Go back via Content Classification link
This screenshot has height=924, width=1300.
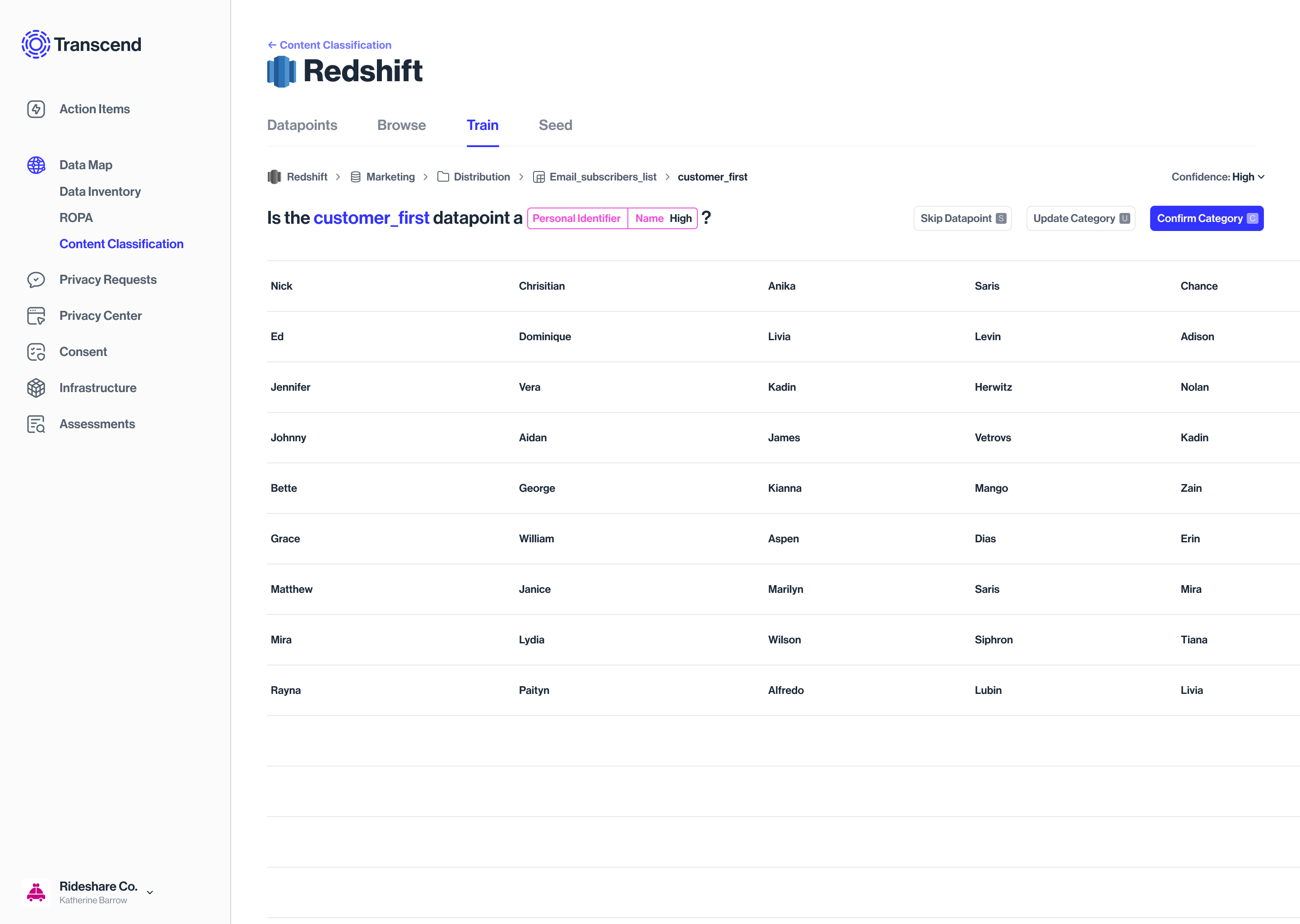click(x=330, y=45)
